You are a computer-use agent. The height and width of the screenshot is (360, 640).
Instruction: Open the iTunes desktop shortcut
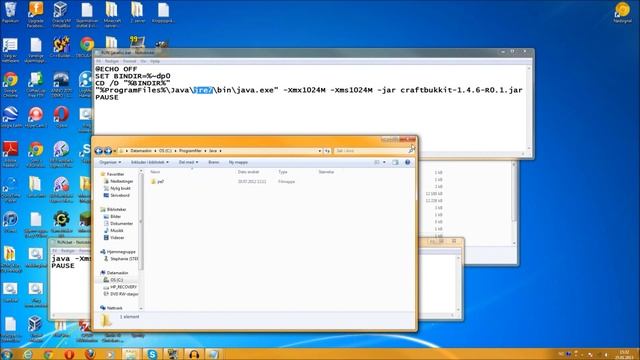(10, 222)
